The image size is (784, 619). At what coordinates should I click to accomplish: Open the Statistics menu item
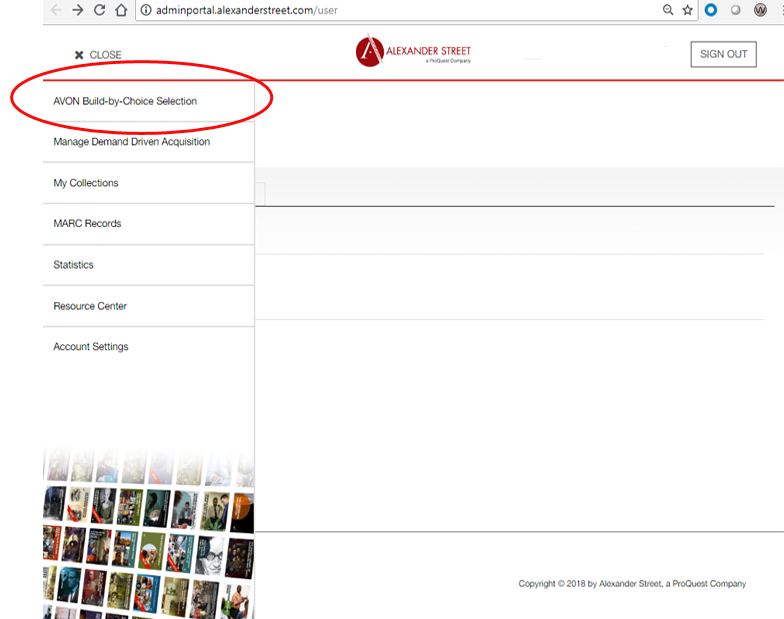tap(73, 265)
